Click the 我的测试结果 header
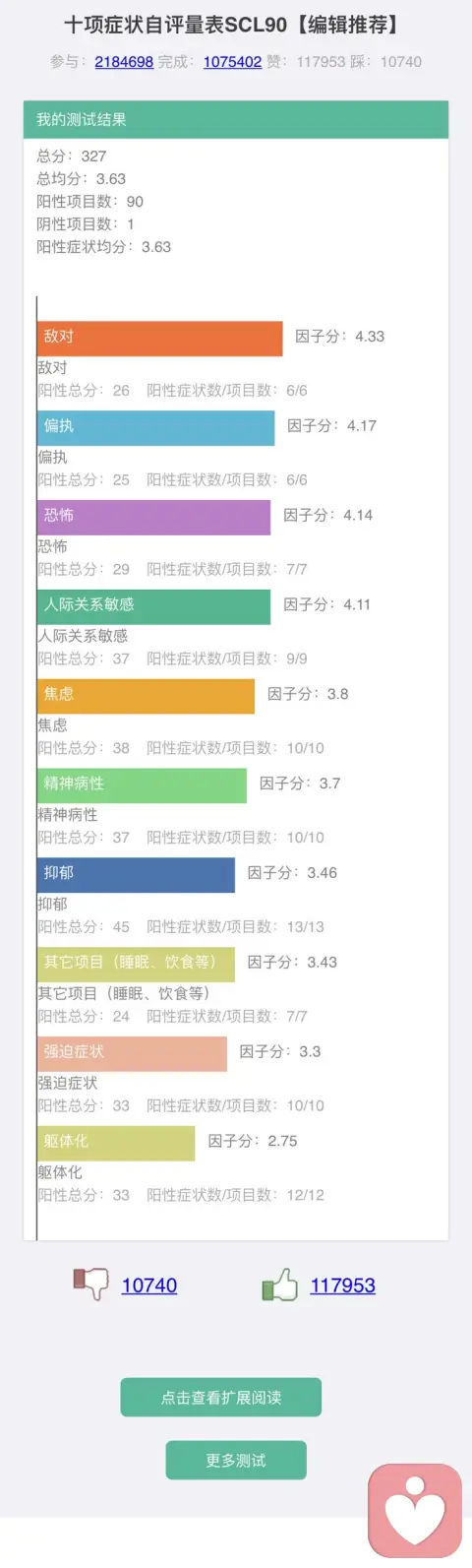Viewport: 472px width, 1568px height. click(236, 119)
